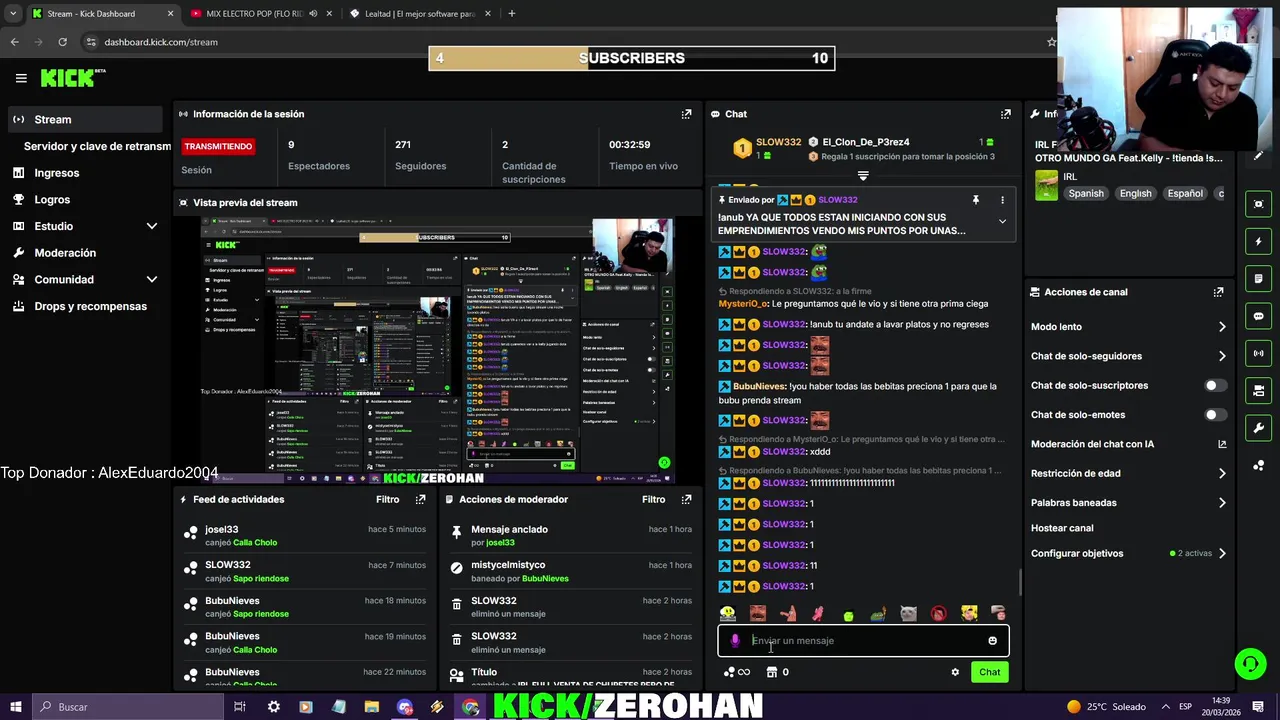This screenshot has height=720, width=1280.
Task: Open josel33 link under Mensaje anclado
Action: 500,542
